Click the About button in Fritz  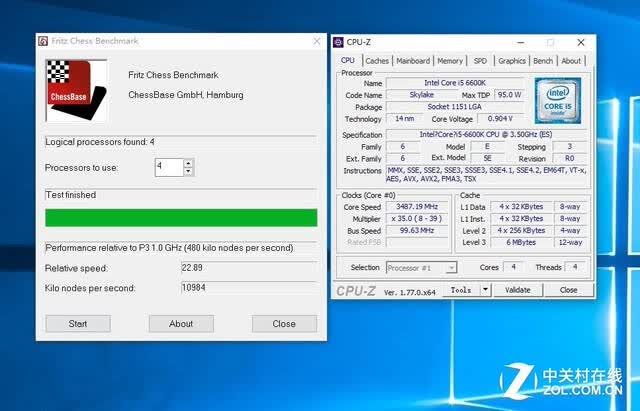tap(181, 324)
